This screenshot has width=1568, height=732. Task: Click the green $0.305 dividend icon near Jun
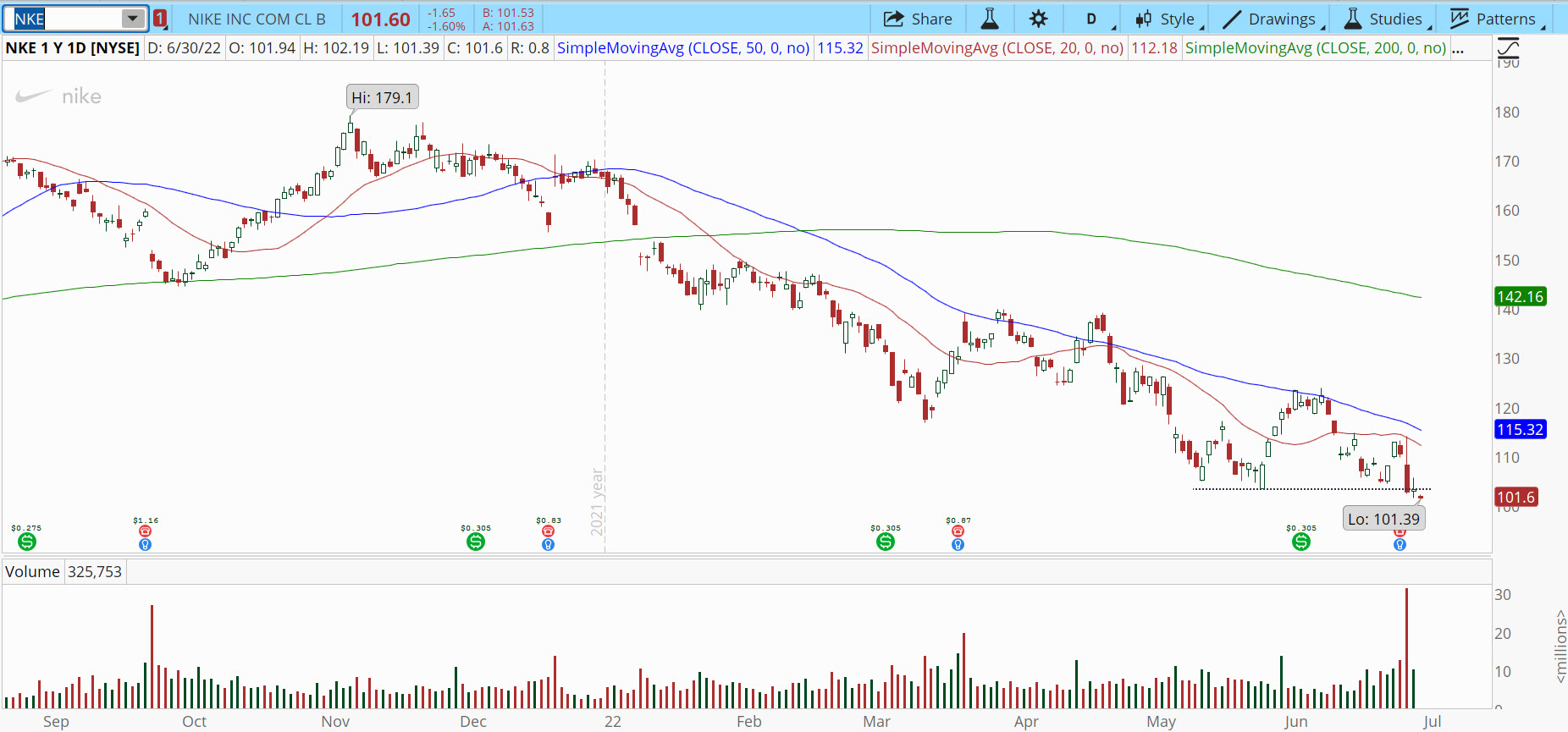[x=1301, y=542]
